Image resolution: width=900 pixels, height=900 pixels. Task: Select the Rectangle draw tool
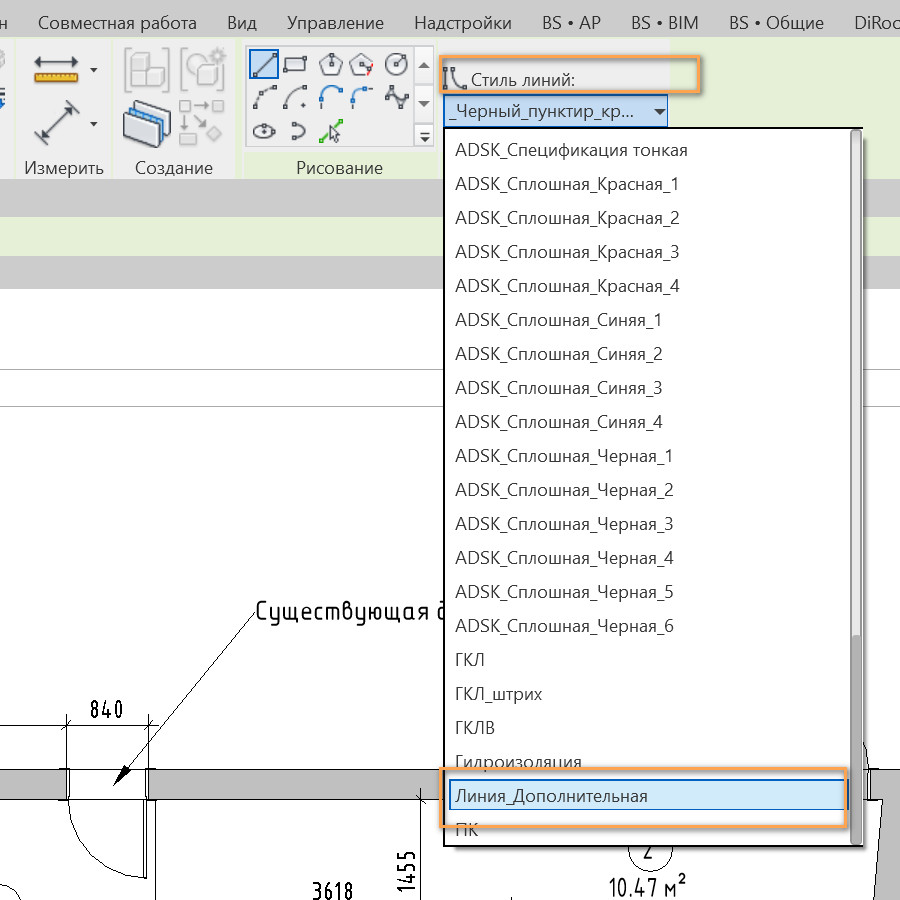(295, 65)
